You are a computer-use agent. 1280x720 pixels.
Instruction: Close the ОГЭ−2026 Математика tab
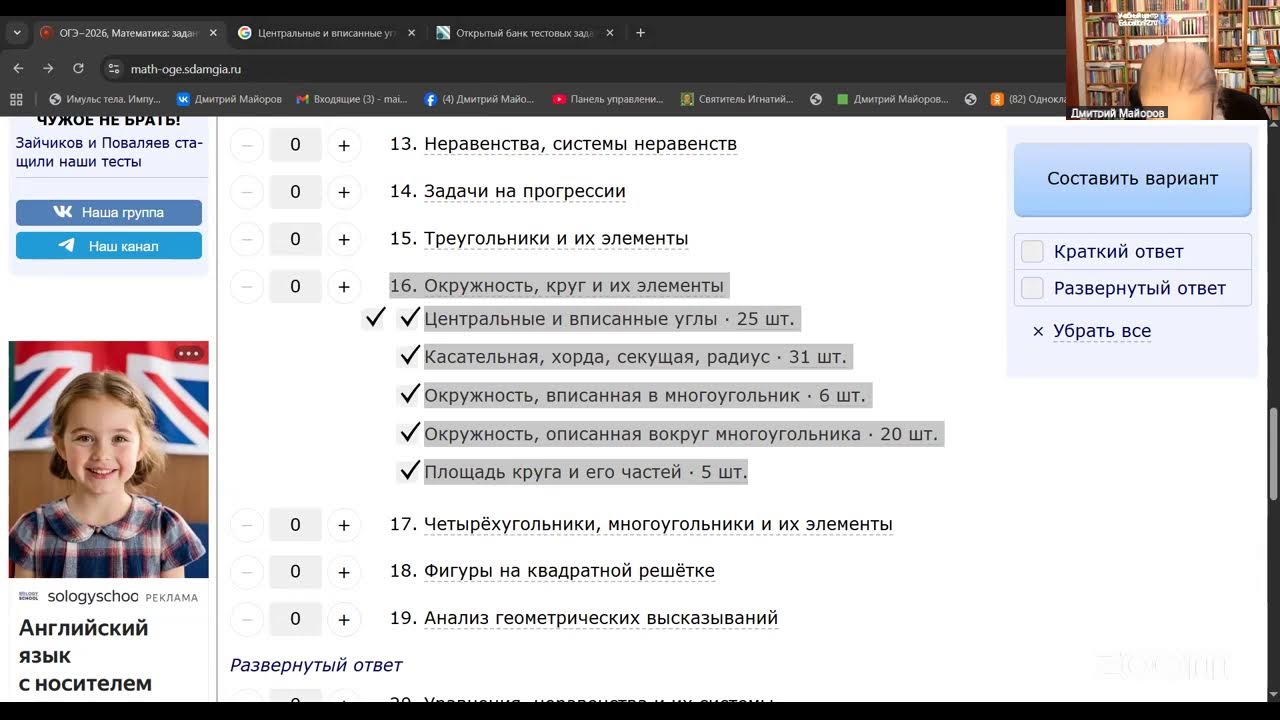click(x=213, y=33)
